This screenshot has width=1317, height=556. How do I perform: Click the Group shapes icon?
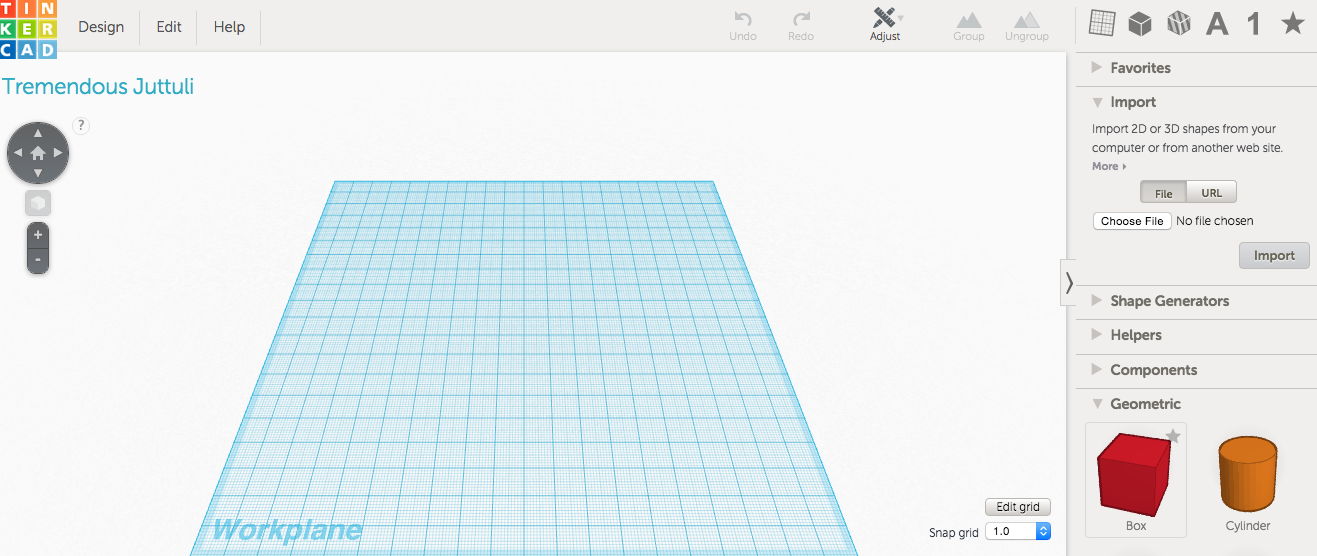(968, 20)
